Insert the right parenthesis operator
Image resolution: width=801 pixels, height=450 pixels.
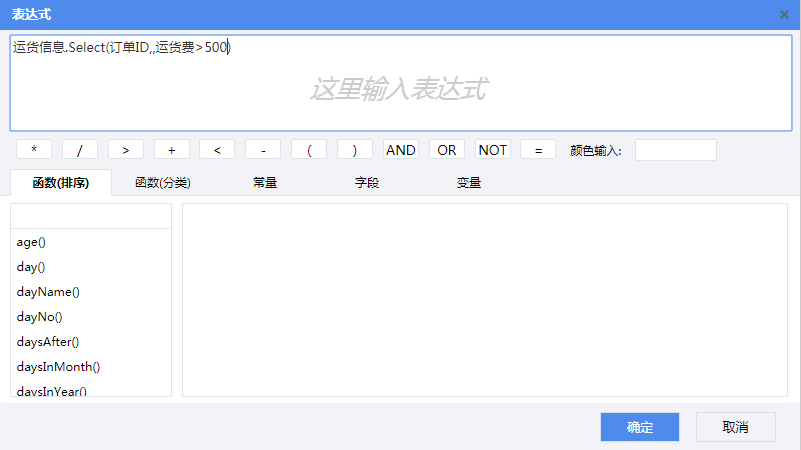(355, 150)
